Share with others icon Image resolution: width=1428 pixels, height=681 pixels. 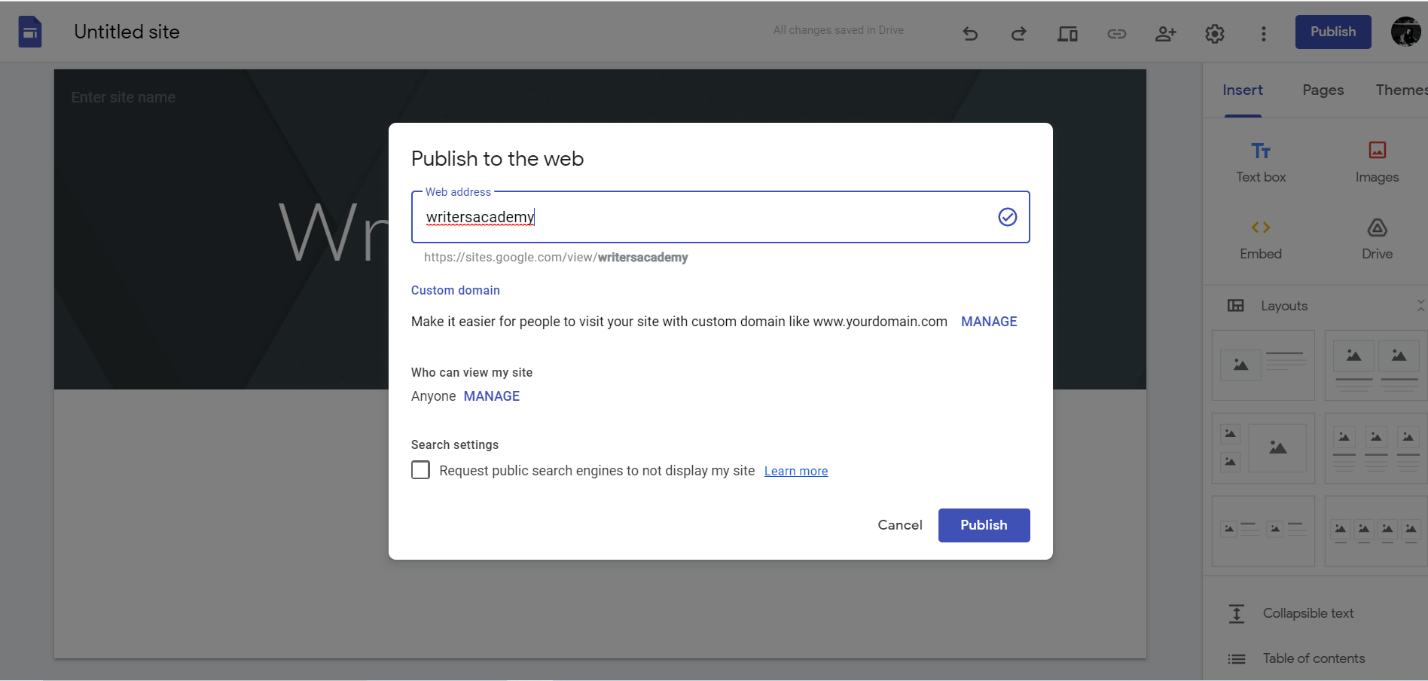(1165, 33)
